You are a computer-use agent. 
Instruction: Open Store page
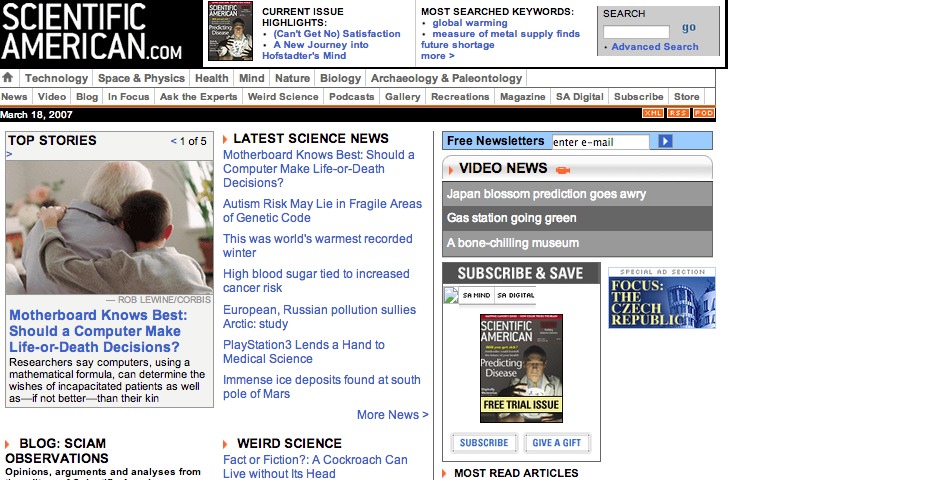686,96
